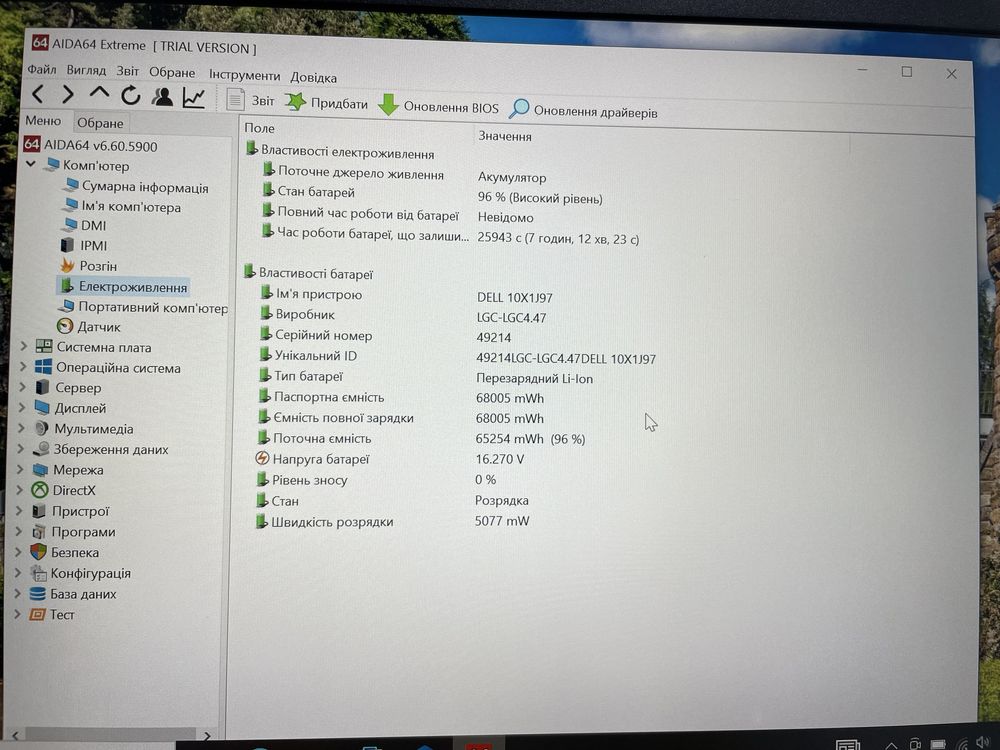Select the Унікальний ID row
This screenshot has height=750, width=1000.
click(457, 357)
